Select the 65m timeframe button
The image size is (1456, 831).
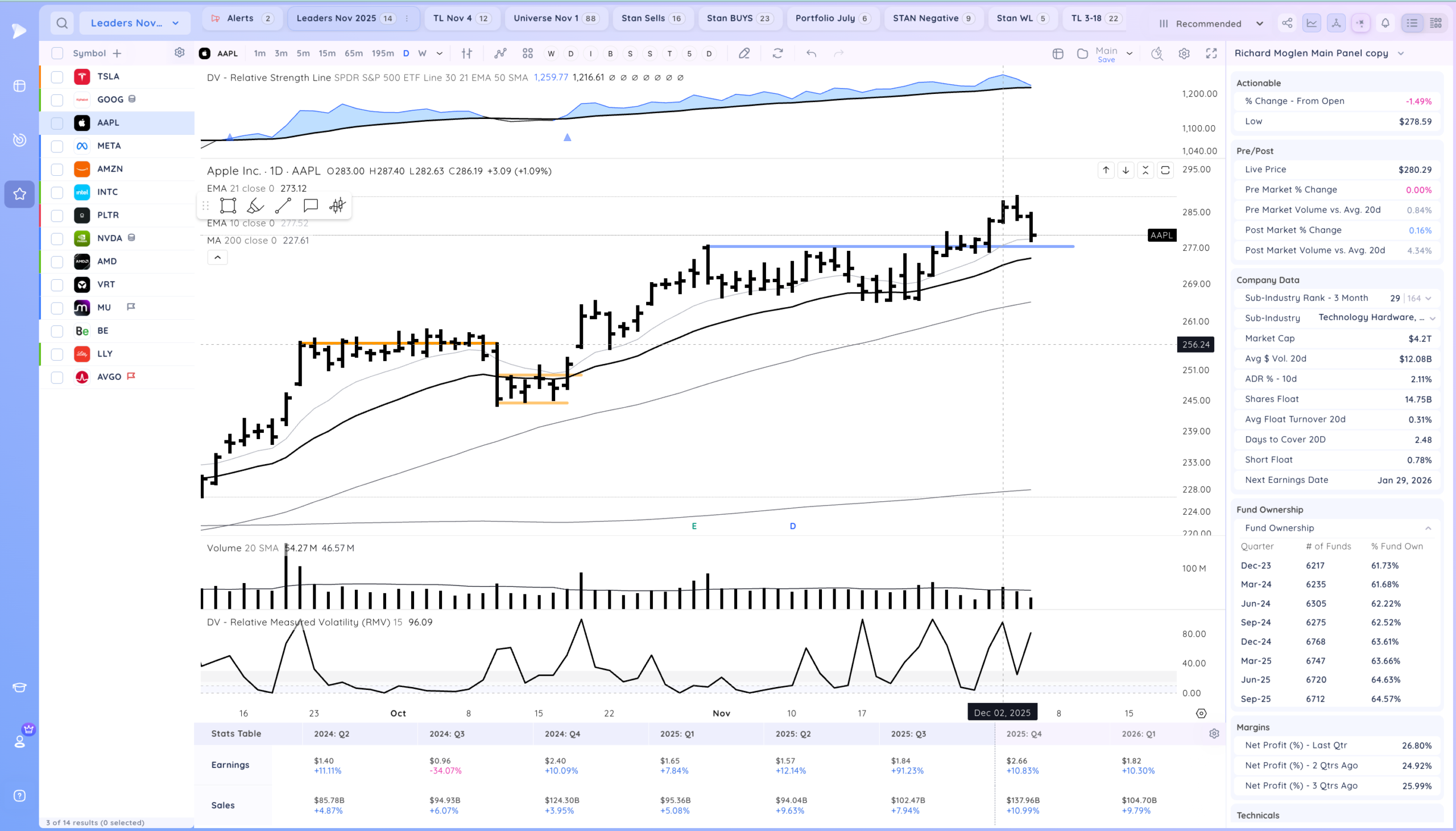pos(353,53)
